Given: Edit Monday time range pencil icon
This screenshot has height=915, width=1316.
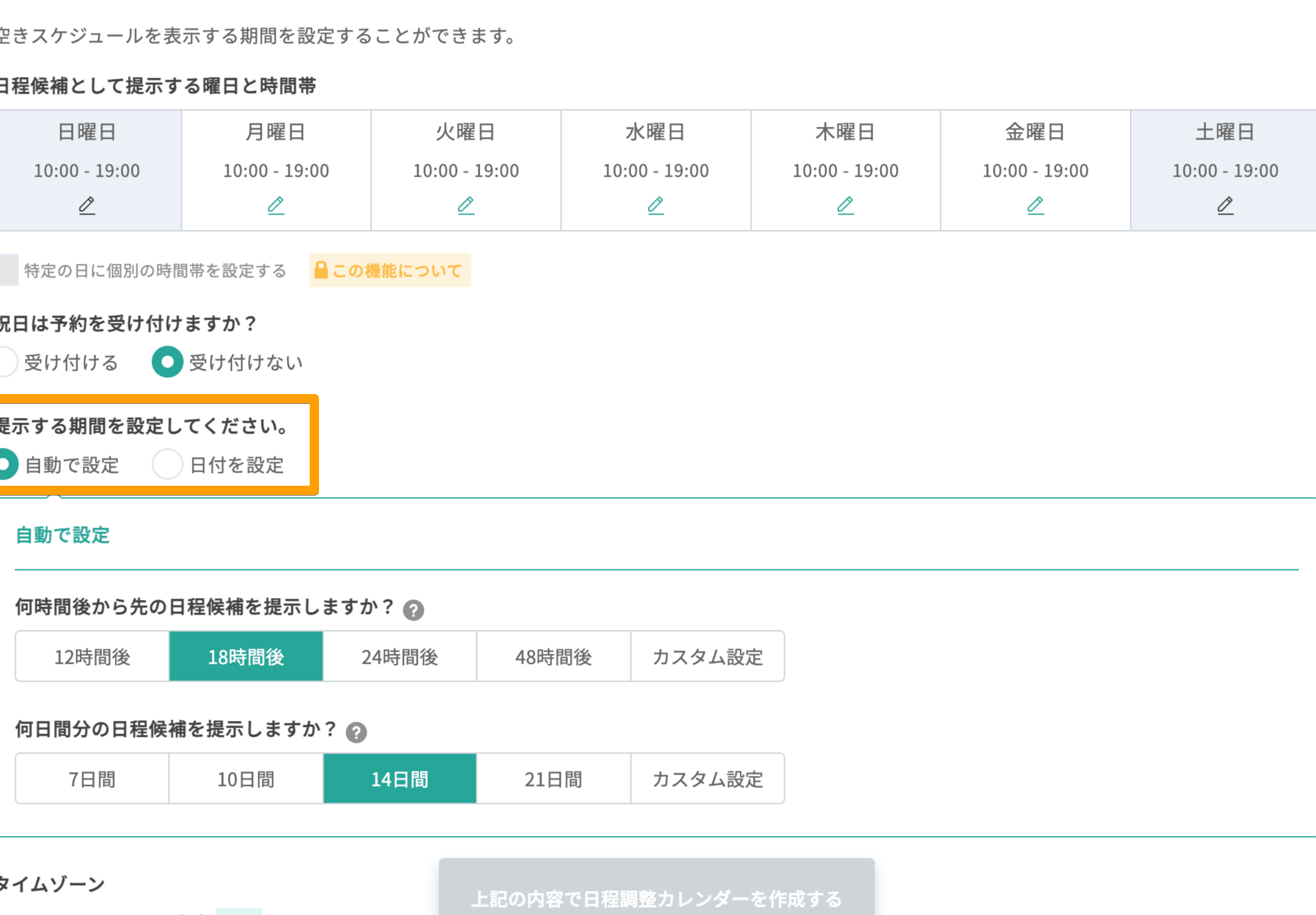Looking at the screenshot, I should [x=276, y=205].
